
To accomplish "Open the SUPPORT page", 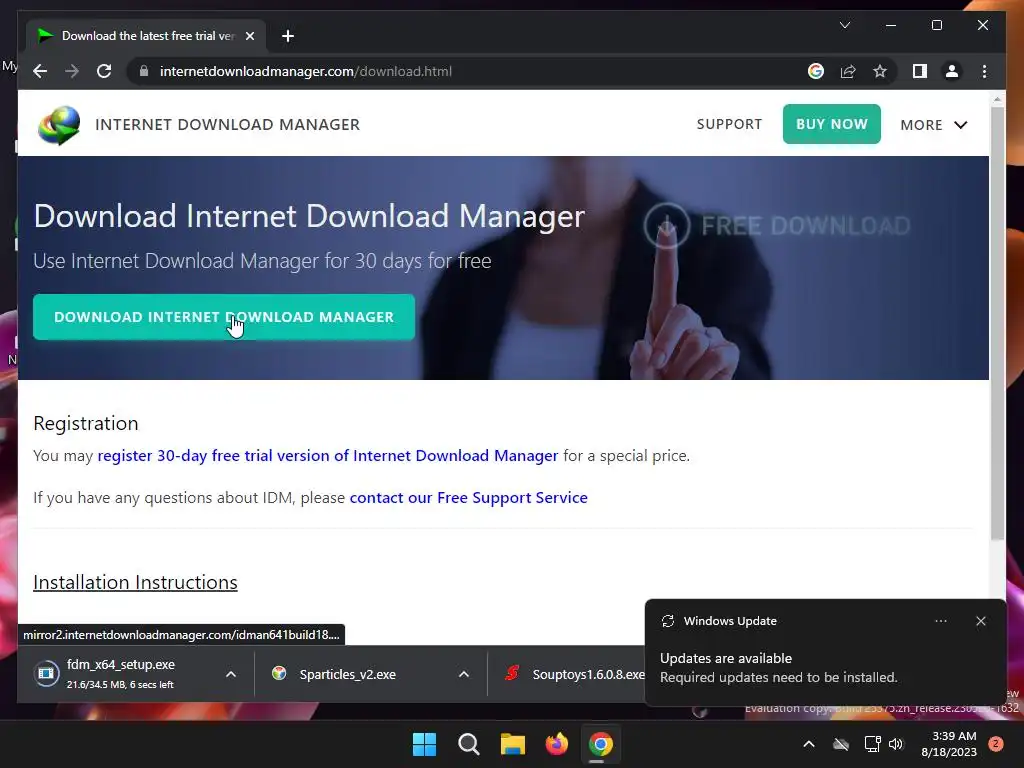I will (x=729, y=124).
